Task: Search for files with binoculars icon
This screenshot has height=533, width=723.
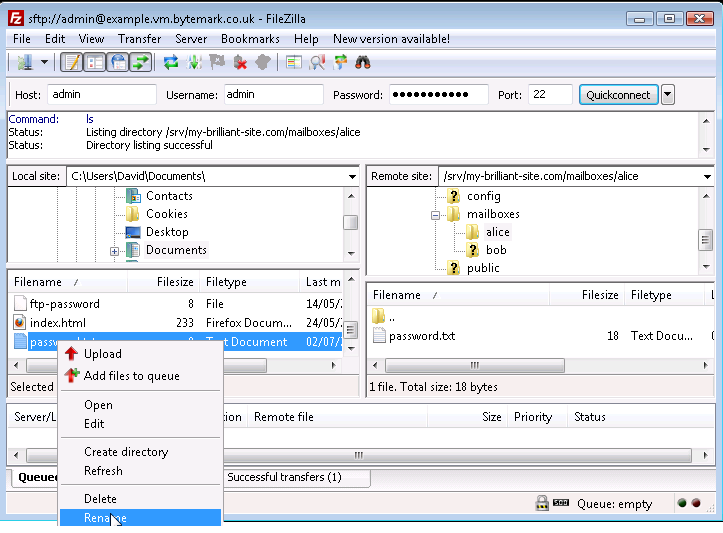Action: (x=363, y=62)
